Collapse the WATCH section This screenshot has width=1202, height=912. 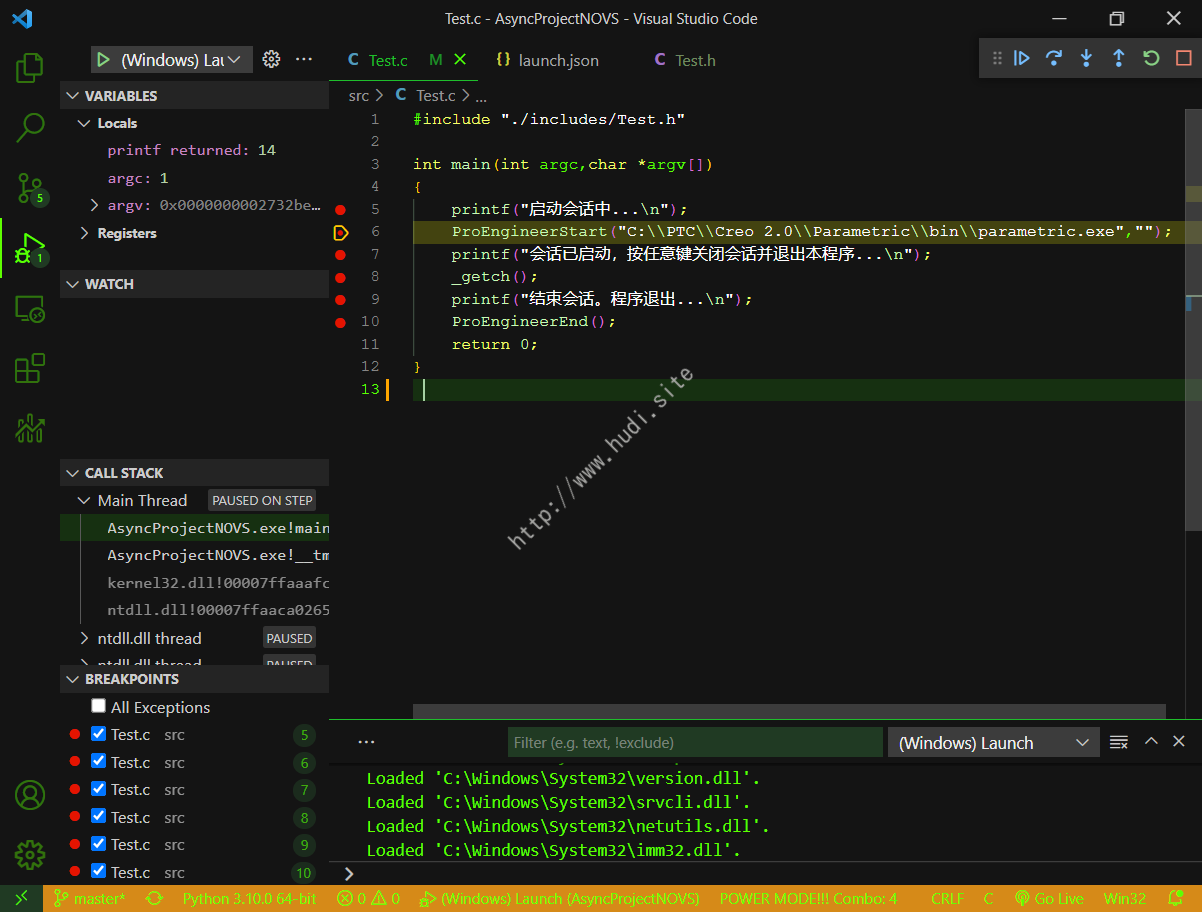tap(194, 284)
